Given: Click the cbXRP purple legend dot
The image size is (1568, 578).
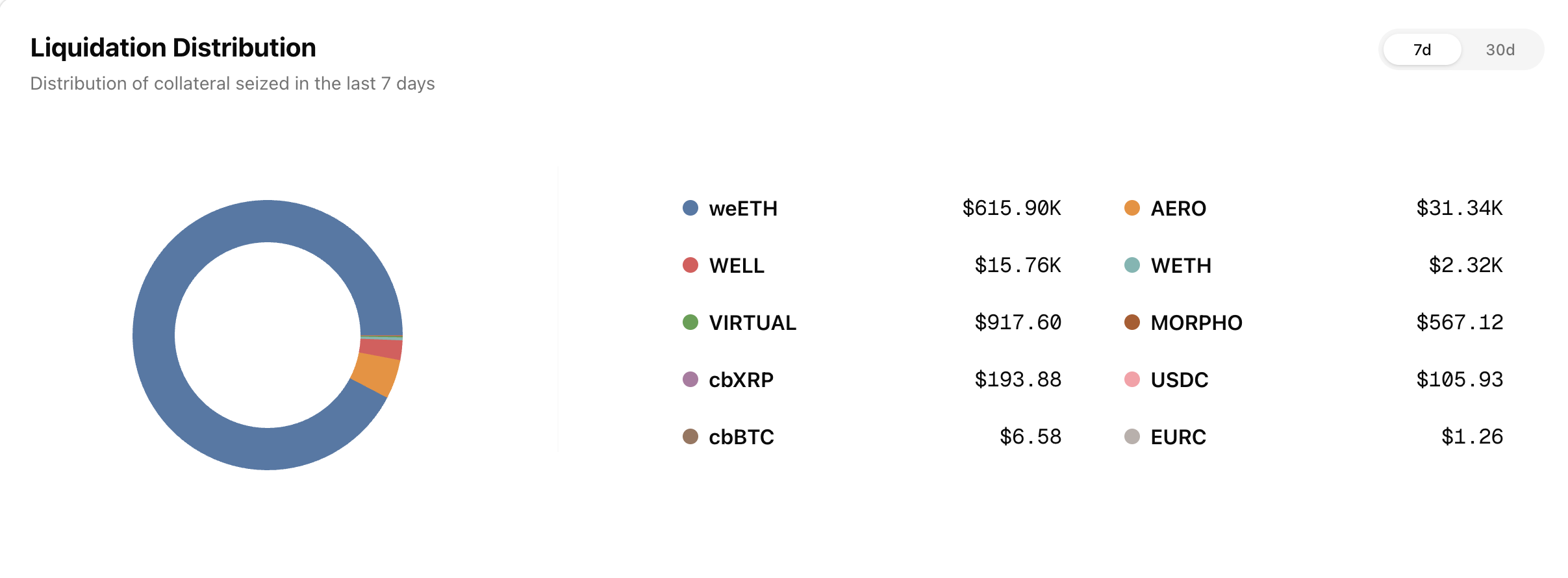Looking at the screenshot, I should [x=690, y=379].
